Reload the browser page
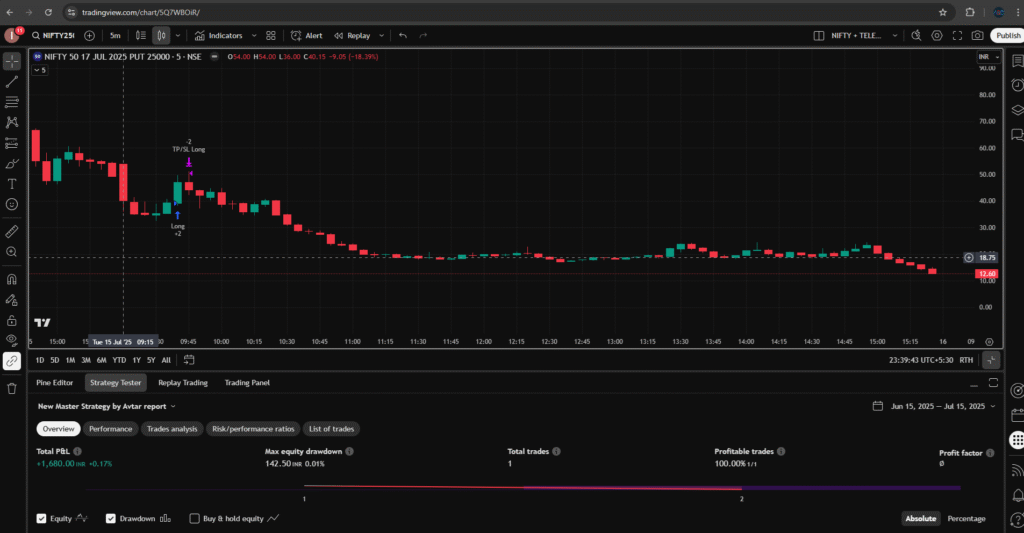Viewport: 1024px width, 533px height. [x=48, y=12]
